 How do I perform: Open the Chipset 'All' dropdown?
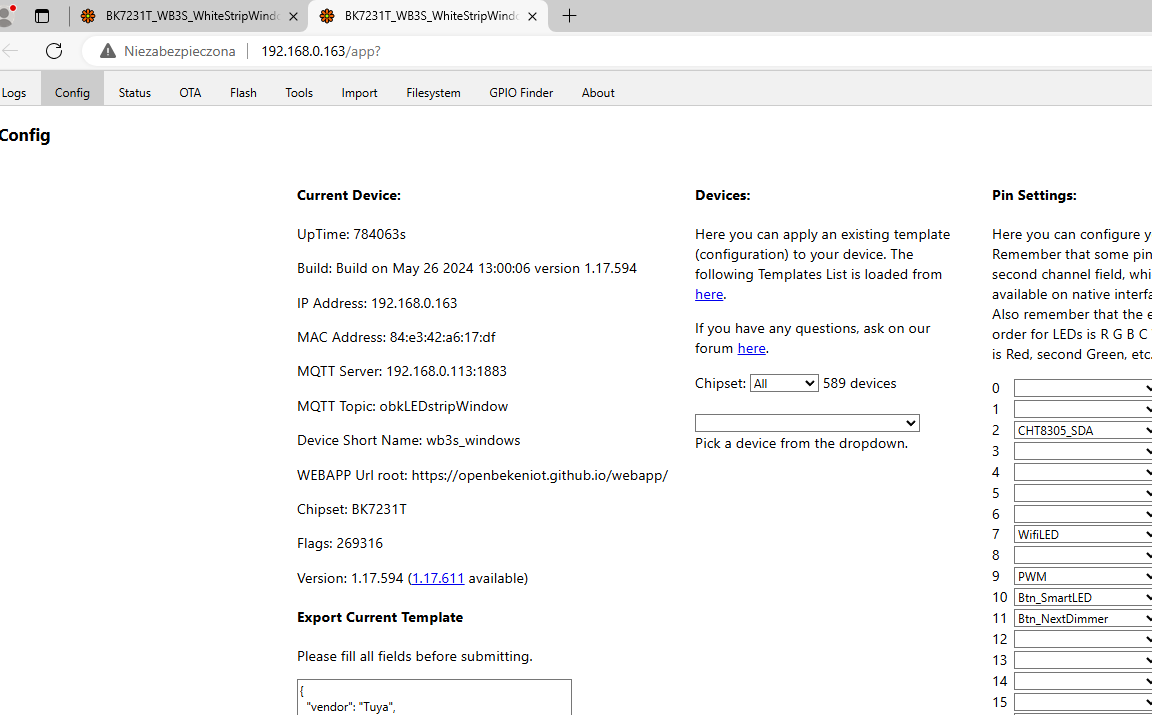(x=784, y=384)
